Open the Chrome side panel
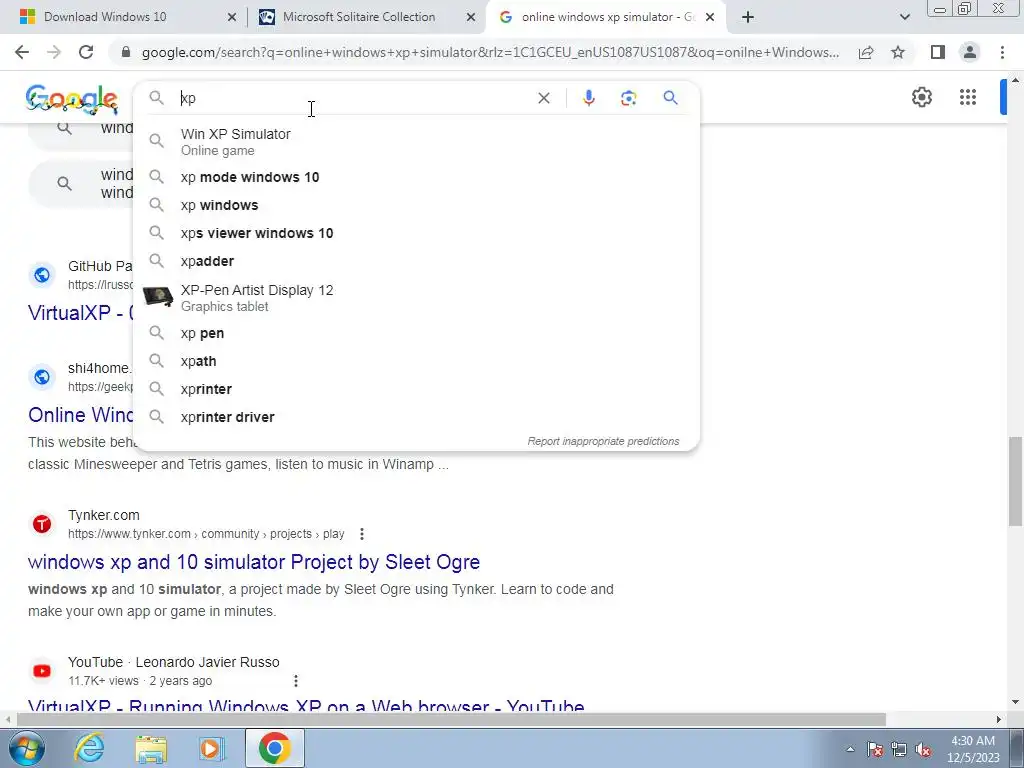Image resolution: width=1024 pixels, height=768 pixels. [x=938, y=52]
